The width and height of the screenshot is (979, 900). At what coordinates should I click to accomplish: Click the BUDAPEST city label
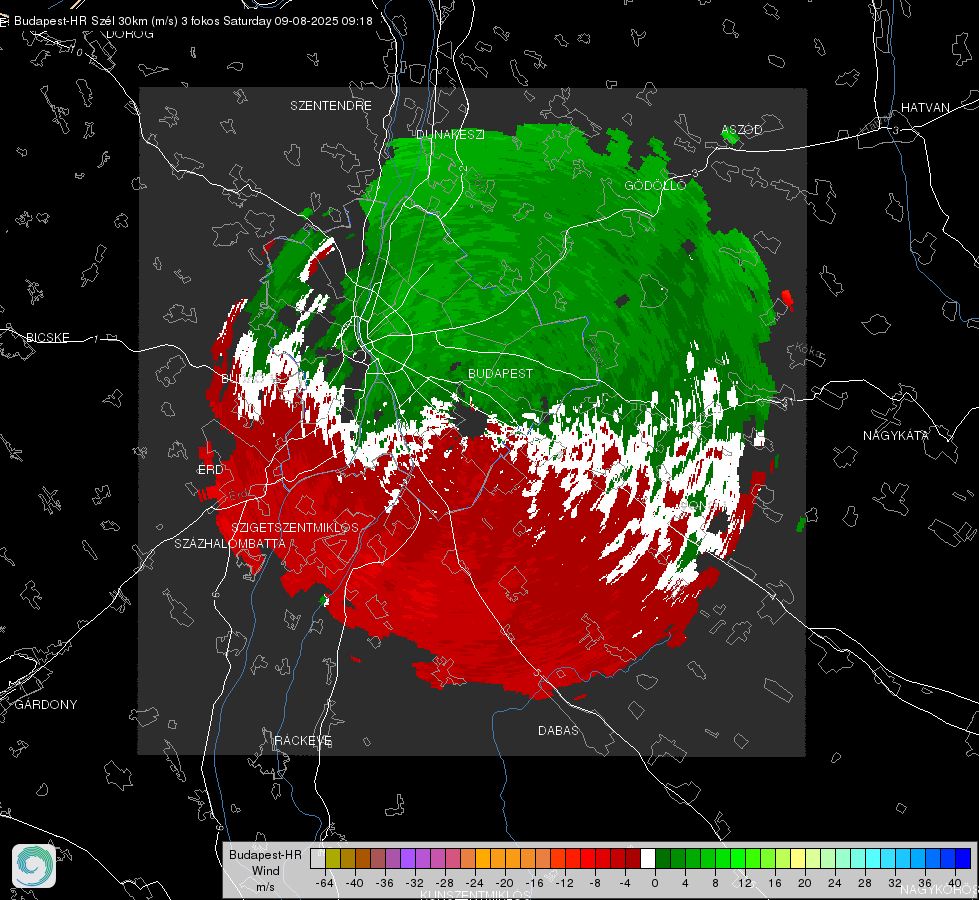click(500, 373)
